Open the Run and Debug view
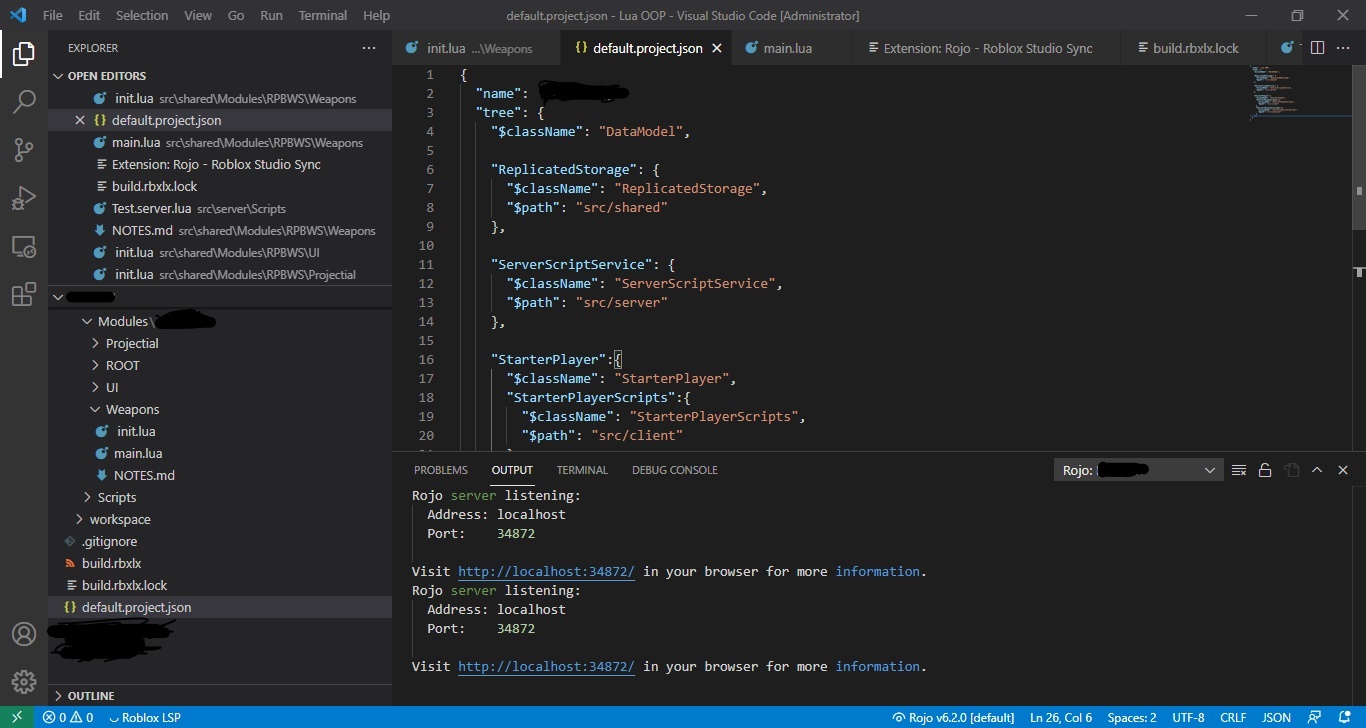 point(23,198)
